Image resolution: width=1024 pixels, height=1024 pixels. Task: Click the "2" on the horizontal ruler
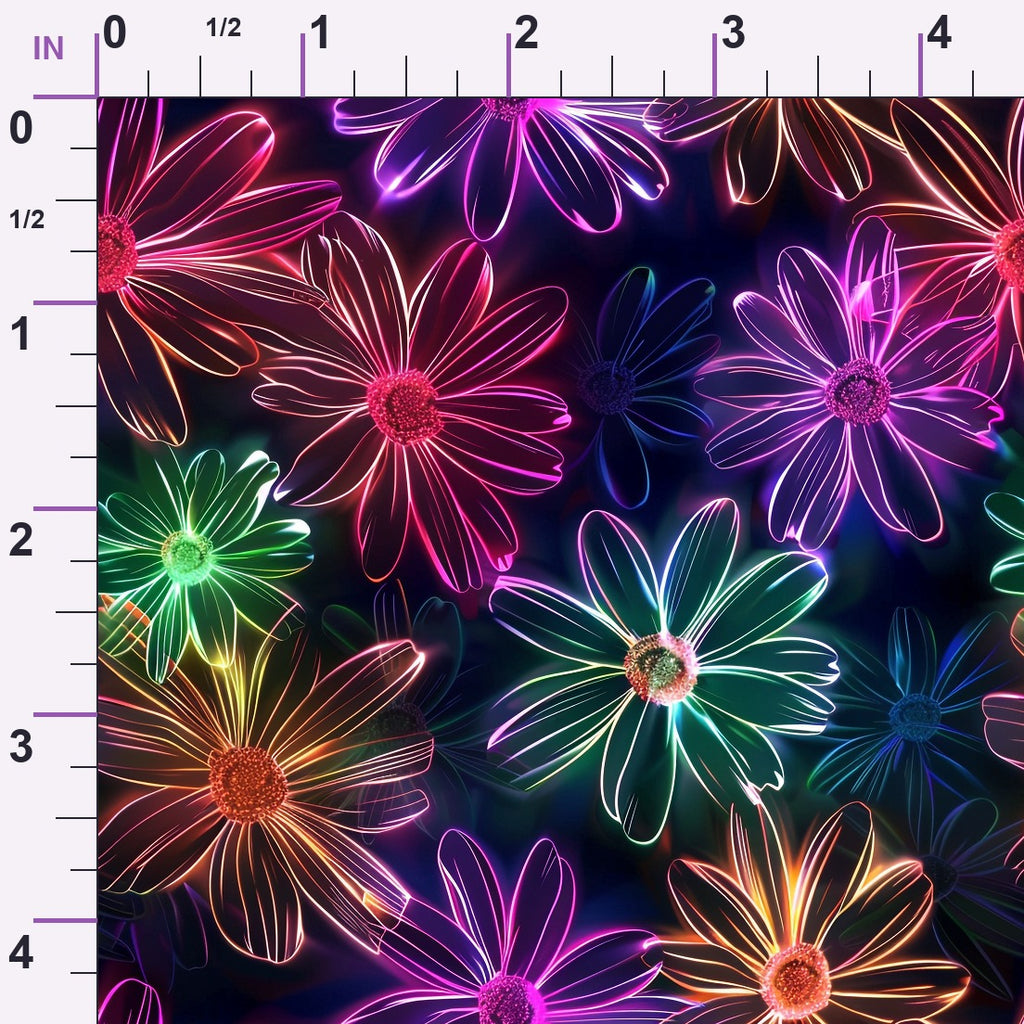[x=526, y=33]
